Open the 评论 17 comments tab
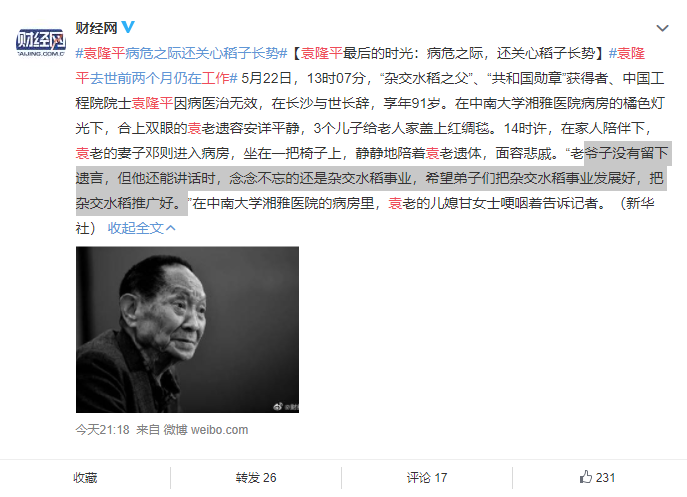 (427, 477)
